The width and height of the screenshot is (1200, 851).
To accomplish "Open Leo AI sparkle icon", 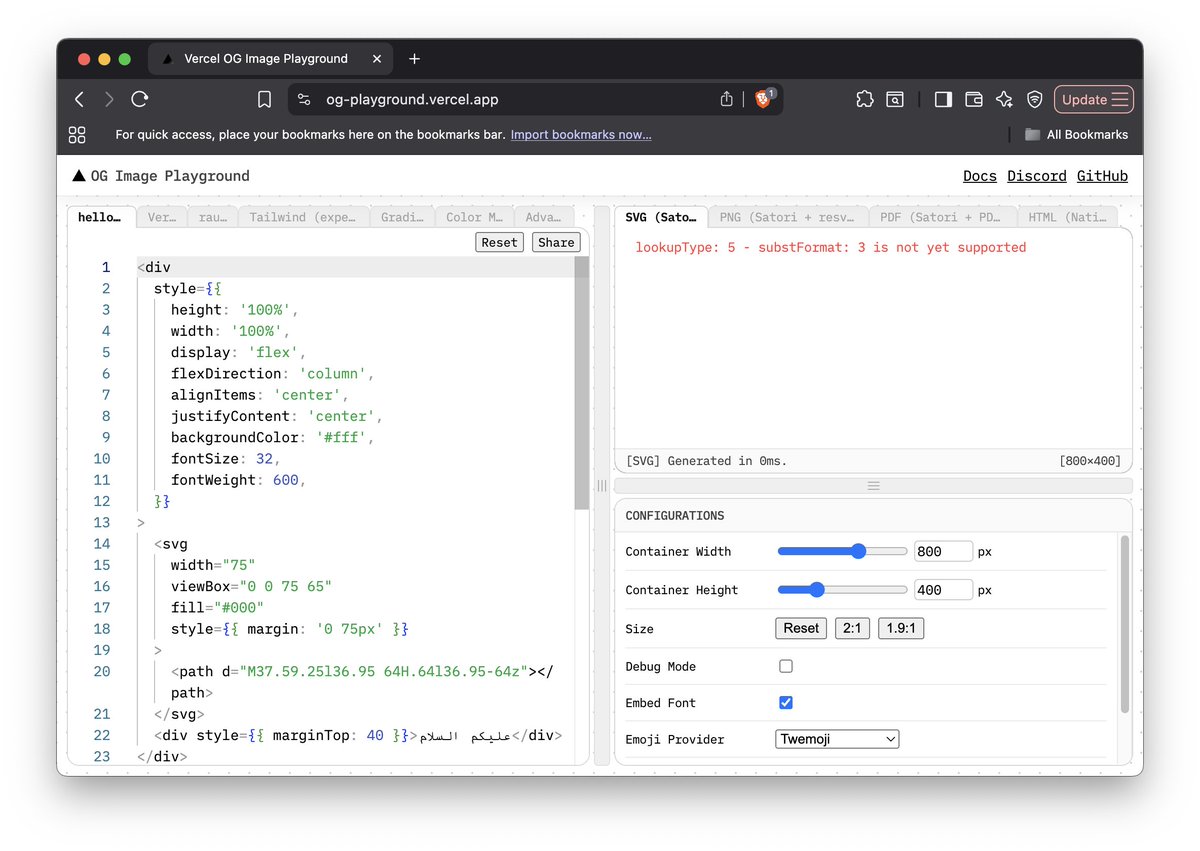I will (1004, 99).
